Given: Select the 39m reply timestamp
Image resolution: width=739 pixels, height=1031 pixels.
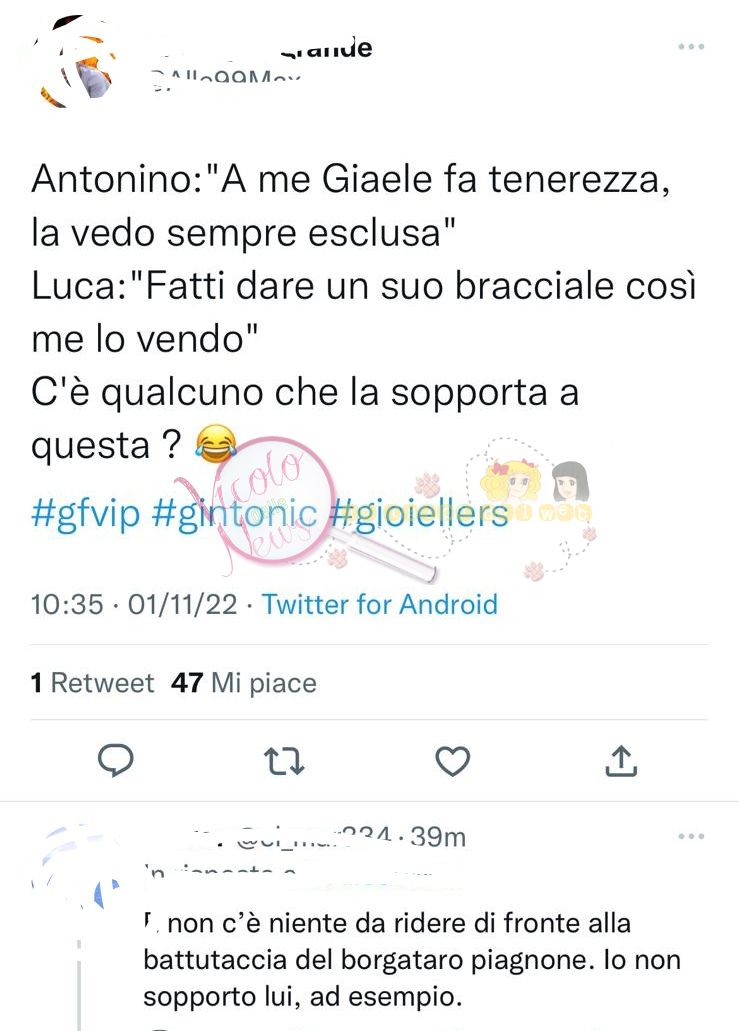Looking at the screenshot, I should coord(439,837).
